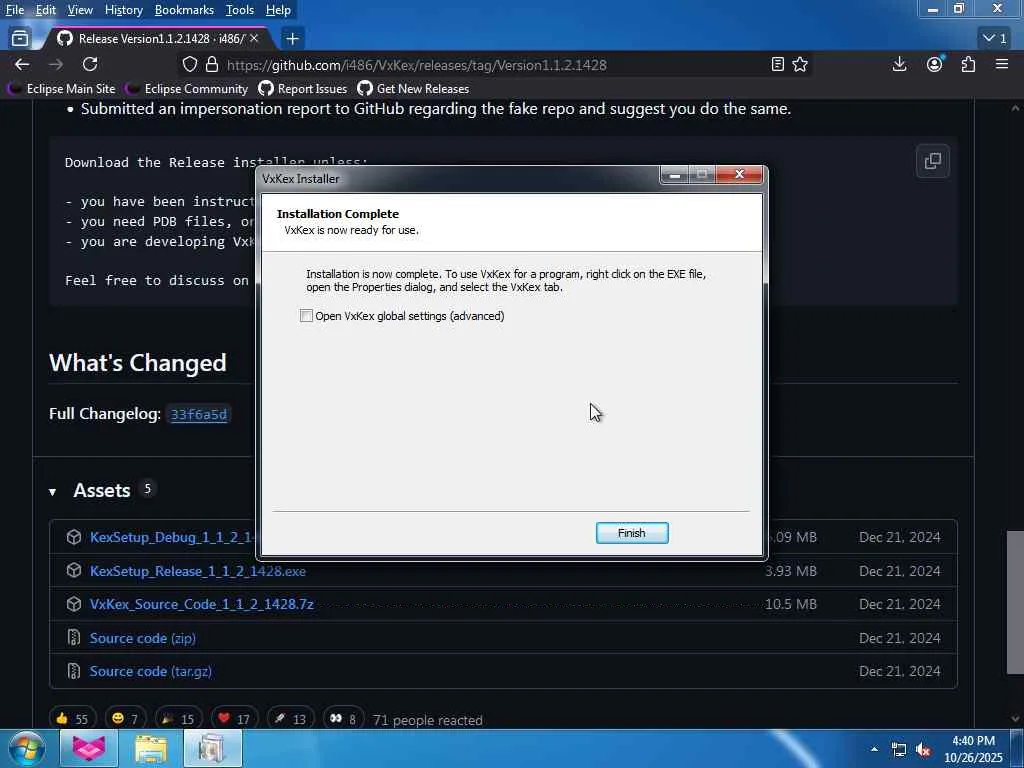Screen dimensions: 1024x768
Task: Click the eyes reaction 8
Action: click(344, 719)
